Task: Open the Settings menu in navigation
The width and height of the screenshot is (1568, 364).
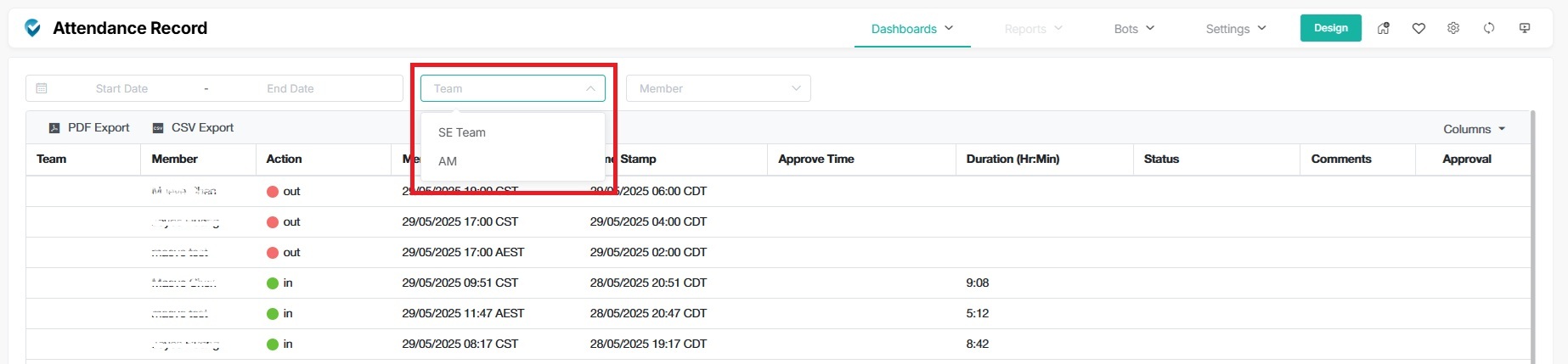Action: point(1235,29)
